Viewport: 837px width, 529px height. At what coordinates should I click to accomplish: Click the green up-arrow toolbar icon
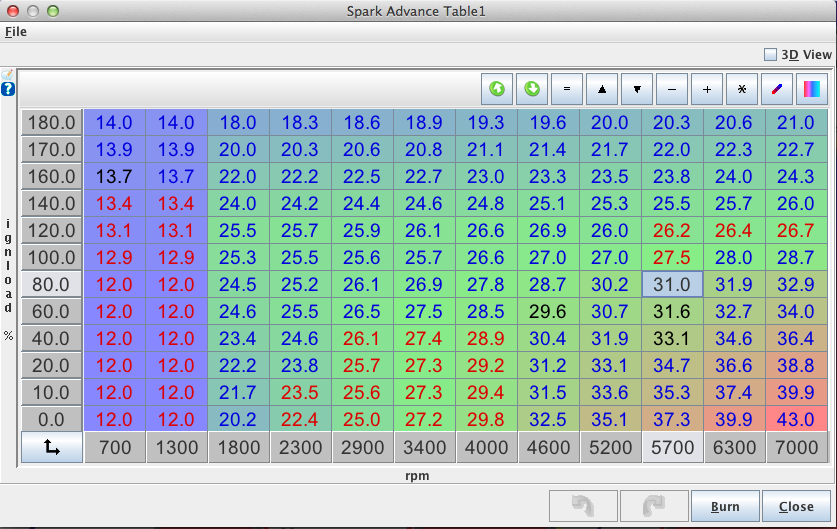497,89
